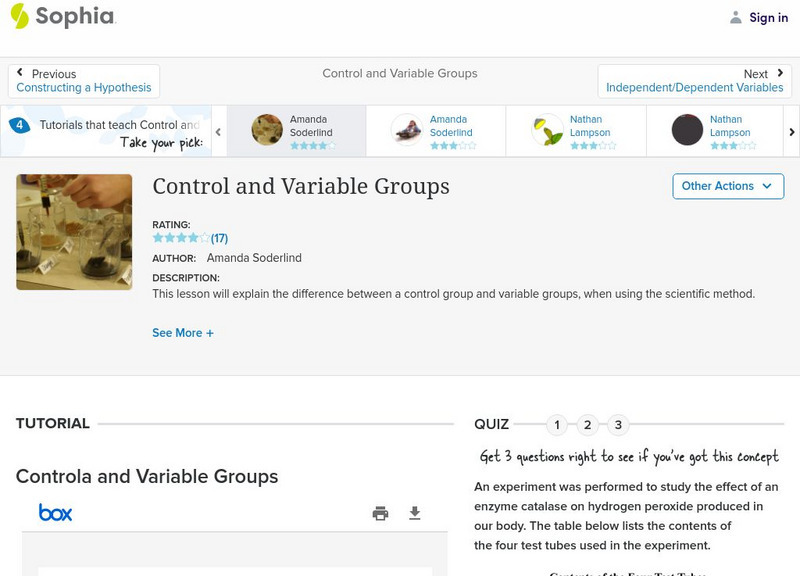Viewport: 800px width, 576px height.
Task: Go to Previous: Constructing a Hypothesis
Action: coord(84,81)
